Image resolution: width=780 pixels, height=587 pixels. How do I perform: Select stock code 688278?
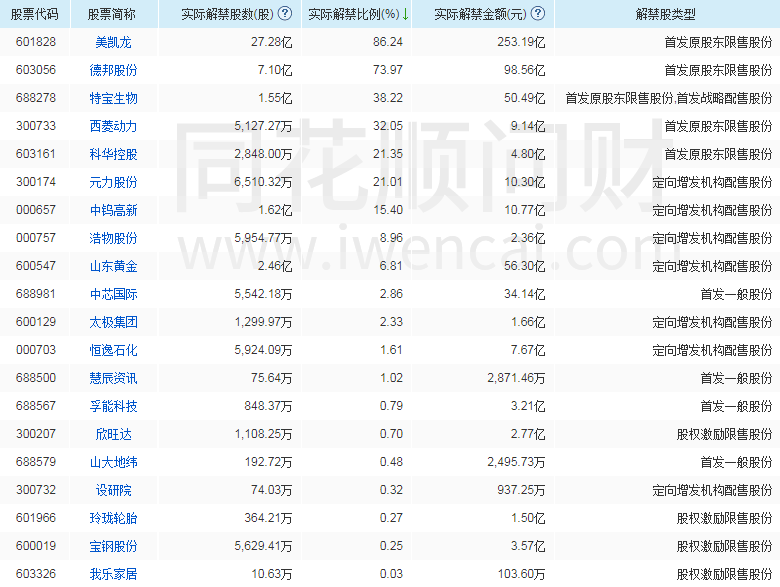(x=36, y=98)
